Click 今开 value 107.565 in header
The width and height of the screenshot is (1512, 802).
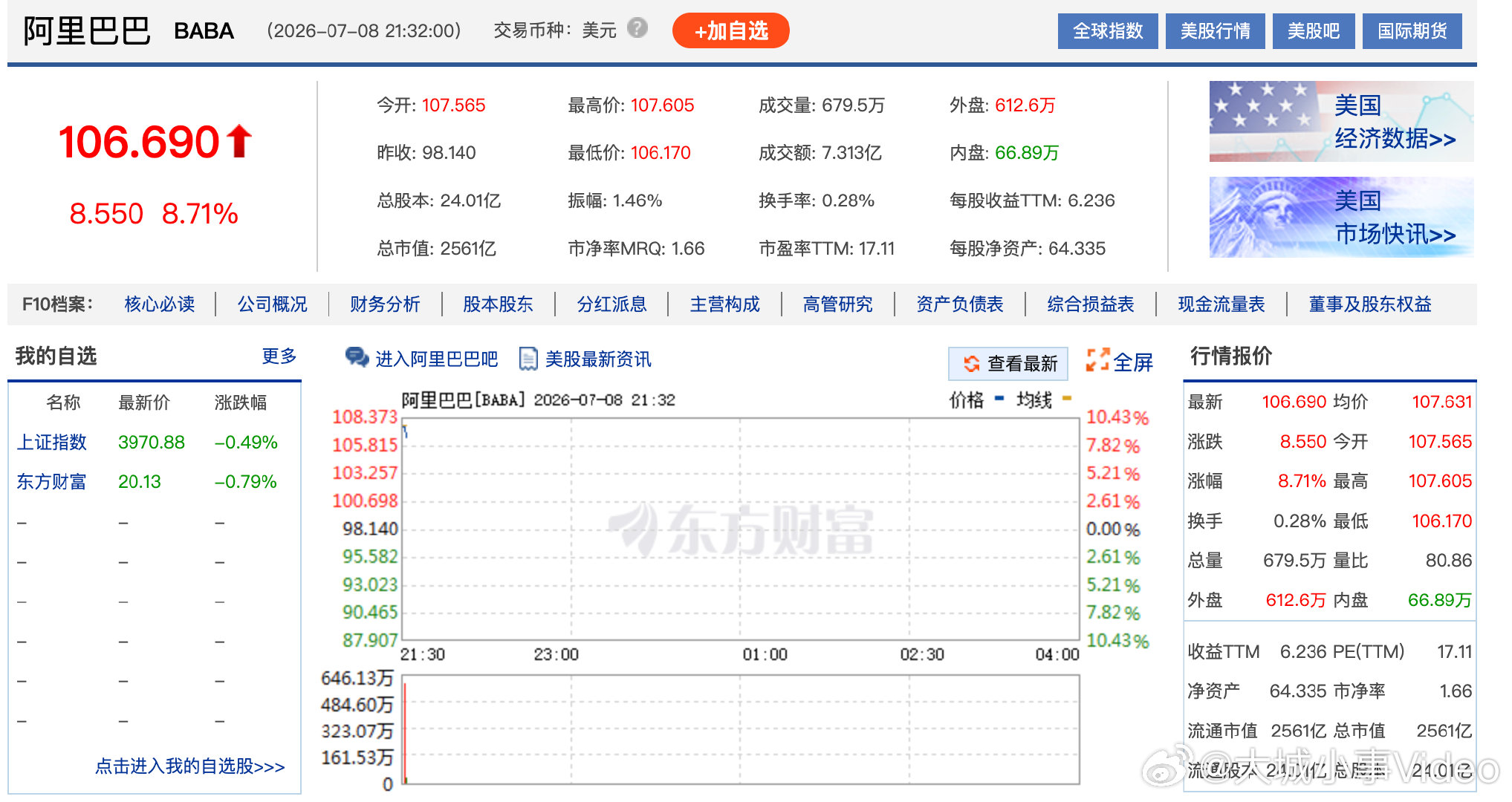(453, 105)
